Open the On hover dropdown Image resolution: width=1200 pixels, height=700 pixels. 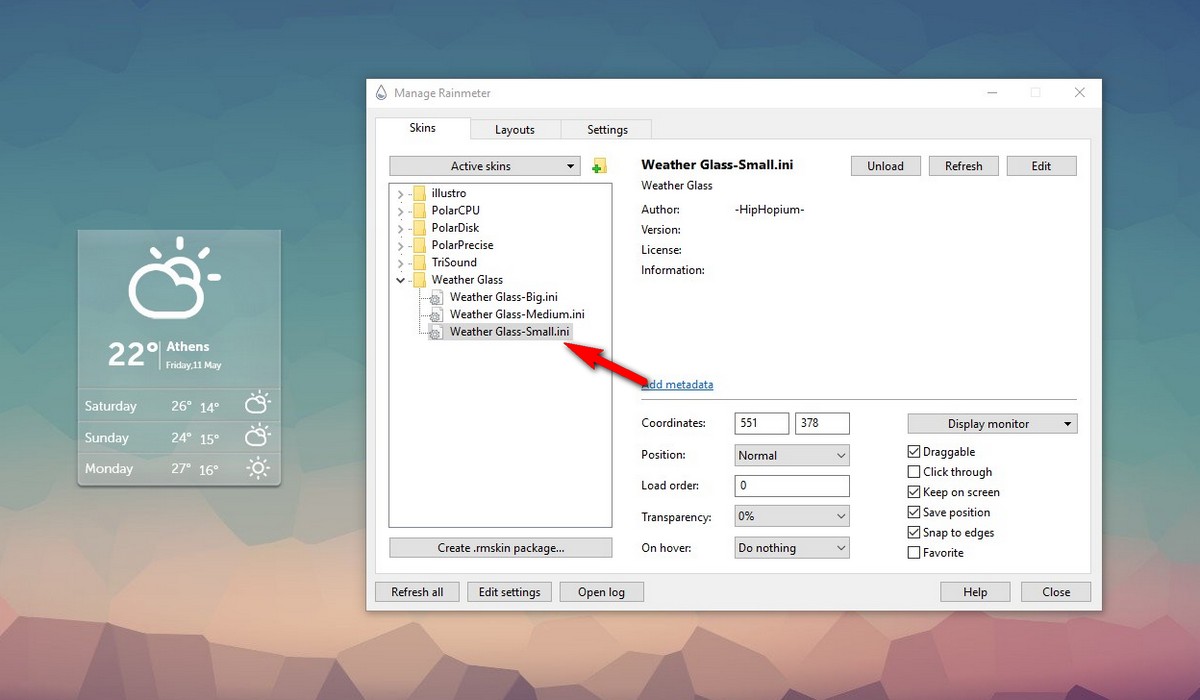coord(791,547)
